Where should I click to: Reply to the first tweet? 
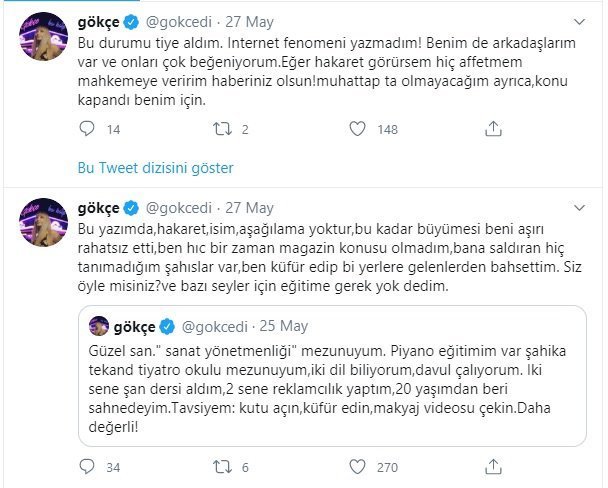coord(88,128)
